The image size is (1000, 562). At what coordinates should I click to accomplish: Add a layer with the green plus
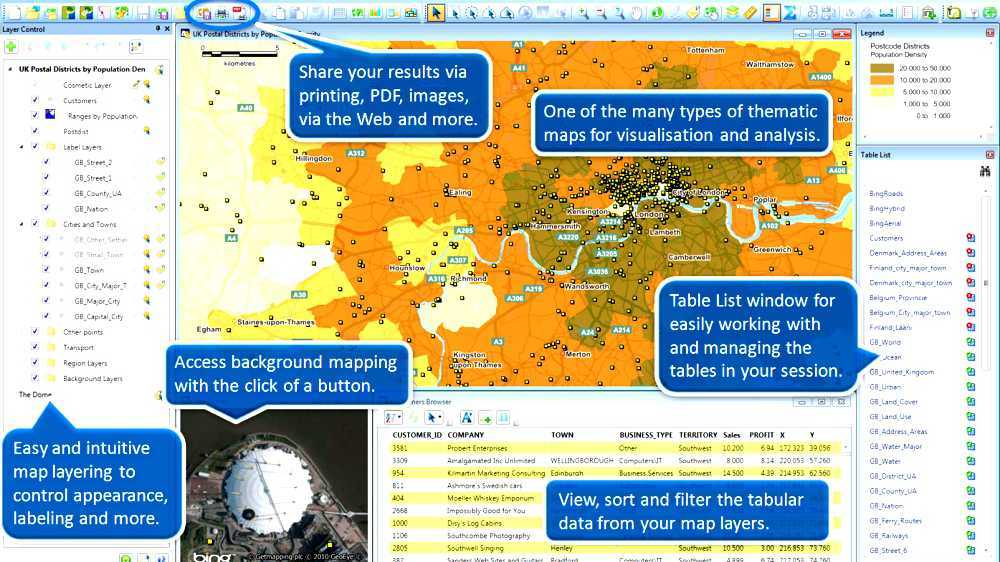[11, 47]
